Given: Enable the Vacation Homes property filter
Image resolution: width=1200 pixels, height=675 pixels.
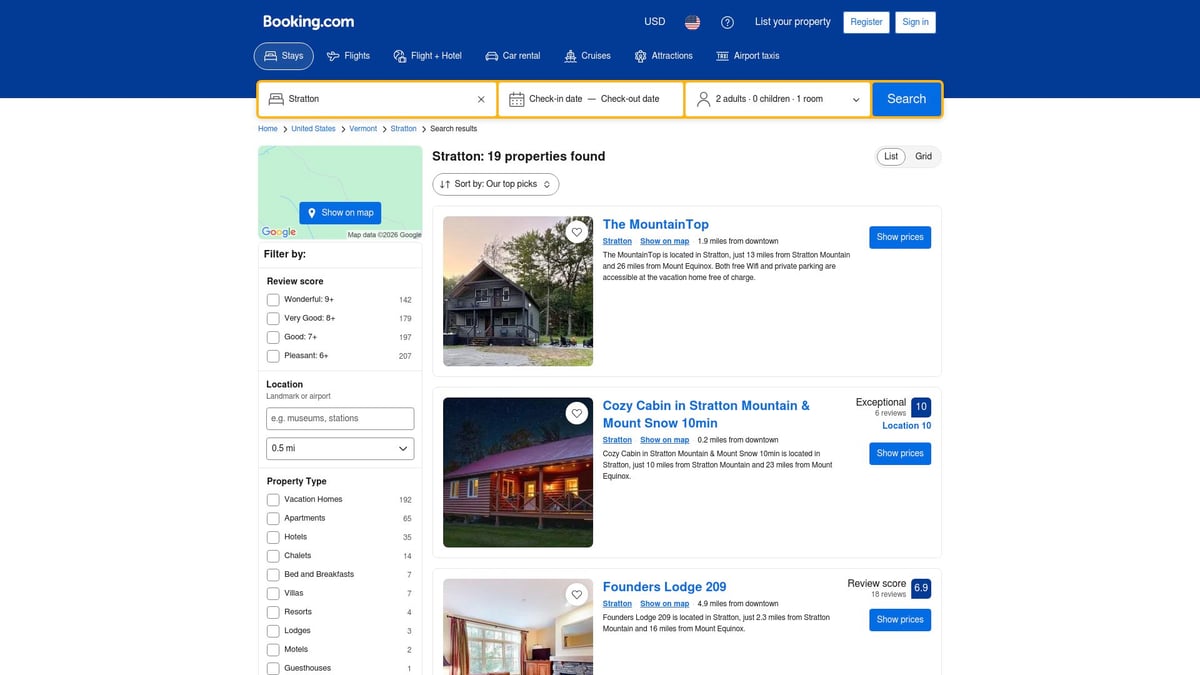Looking at the screenshot, I should pyautogui.click(x=273, y=499).
